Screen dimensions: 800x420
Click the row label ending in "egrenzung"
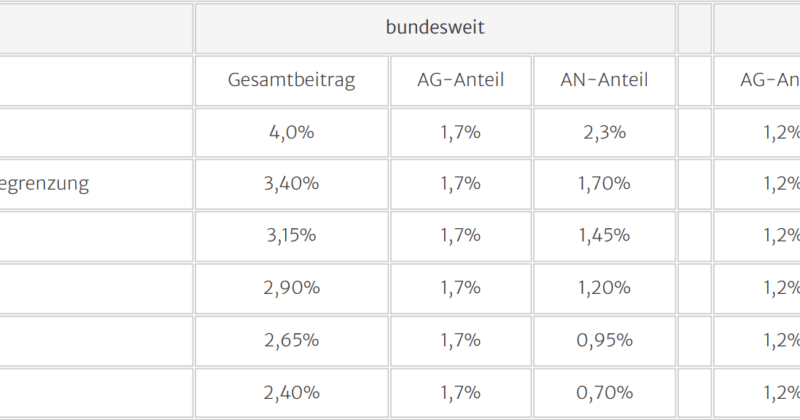tap(44, 184)
